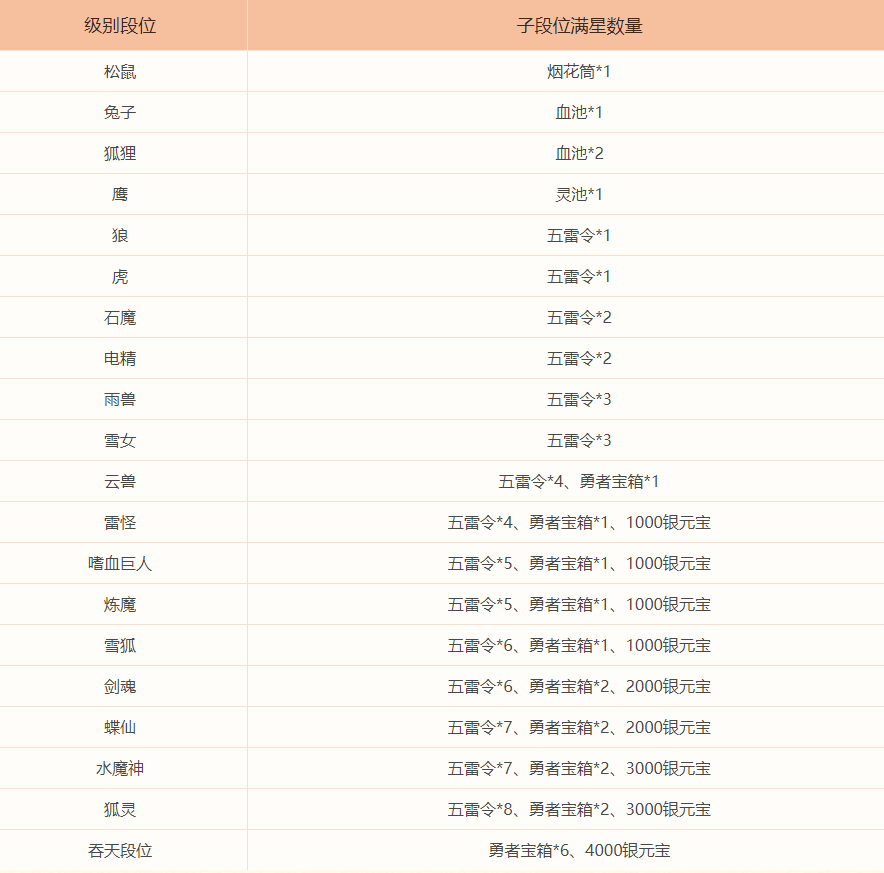The height and width of the screenshot is (873, 884).
Task: Select the 水魔神 rank cell
Action: coord(120,769)
